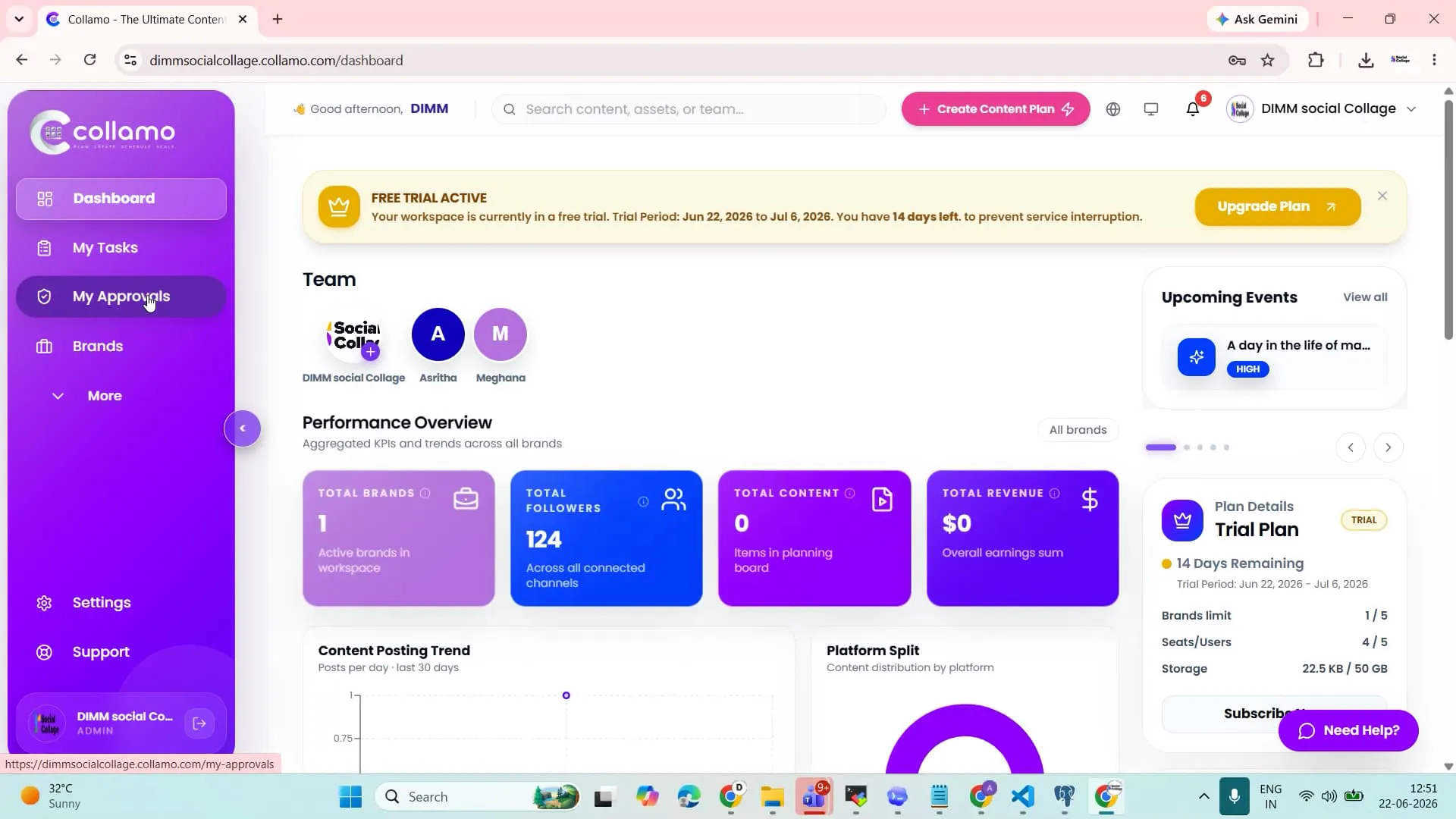Open the browser tab search dropdown

click(19, 19)
